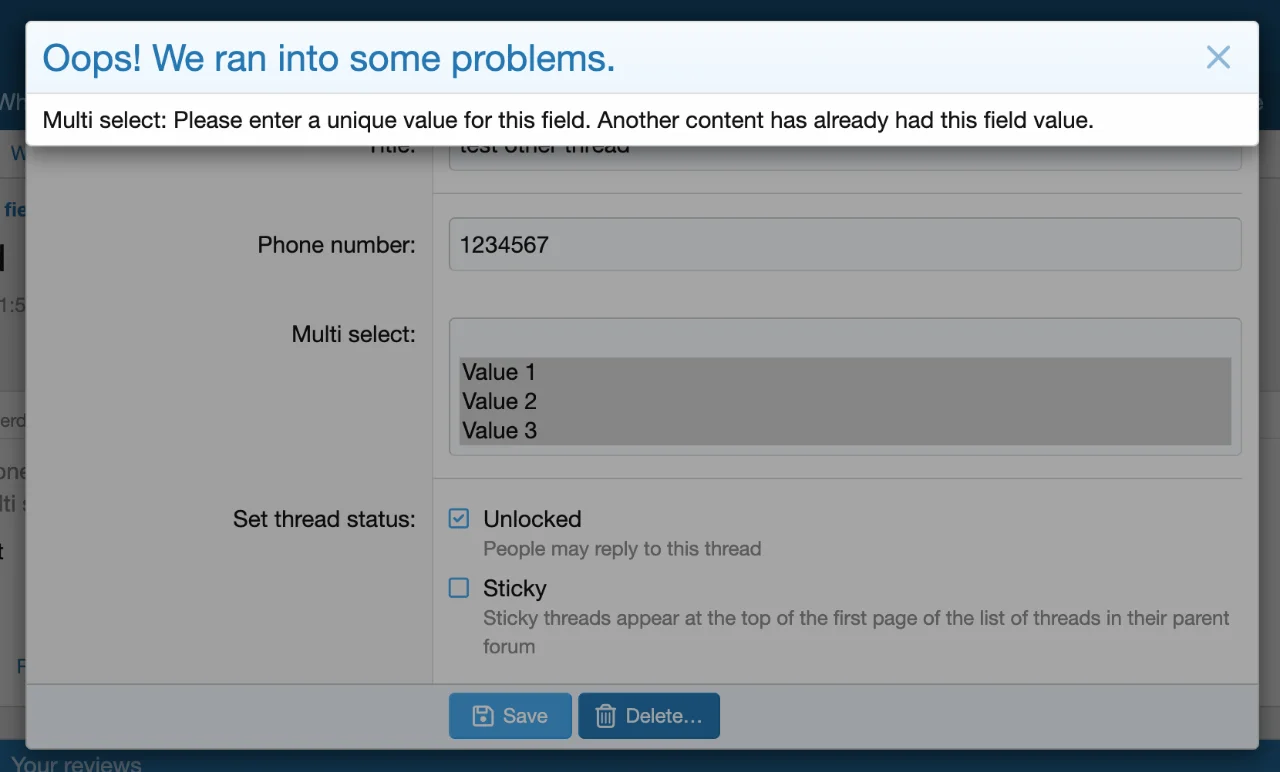Click the "Phone number:" field label
Image resolution: width=1280 pixels, height=772 pixels.
pos(336,245)
